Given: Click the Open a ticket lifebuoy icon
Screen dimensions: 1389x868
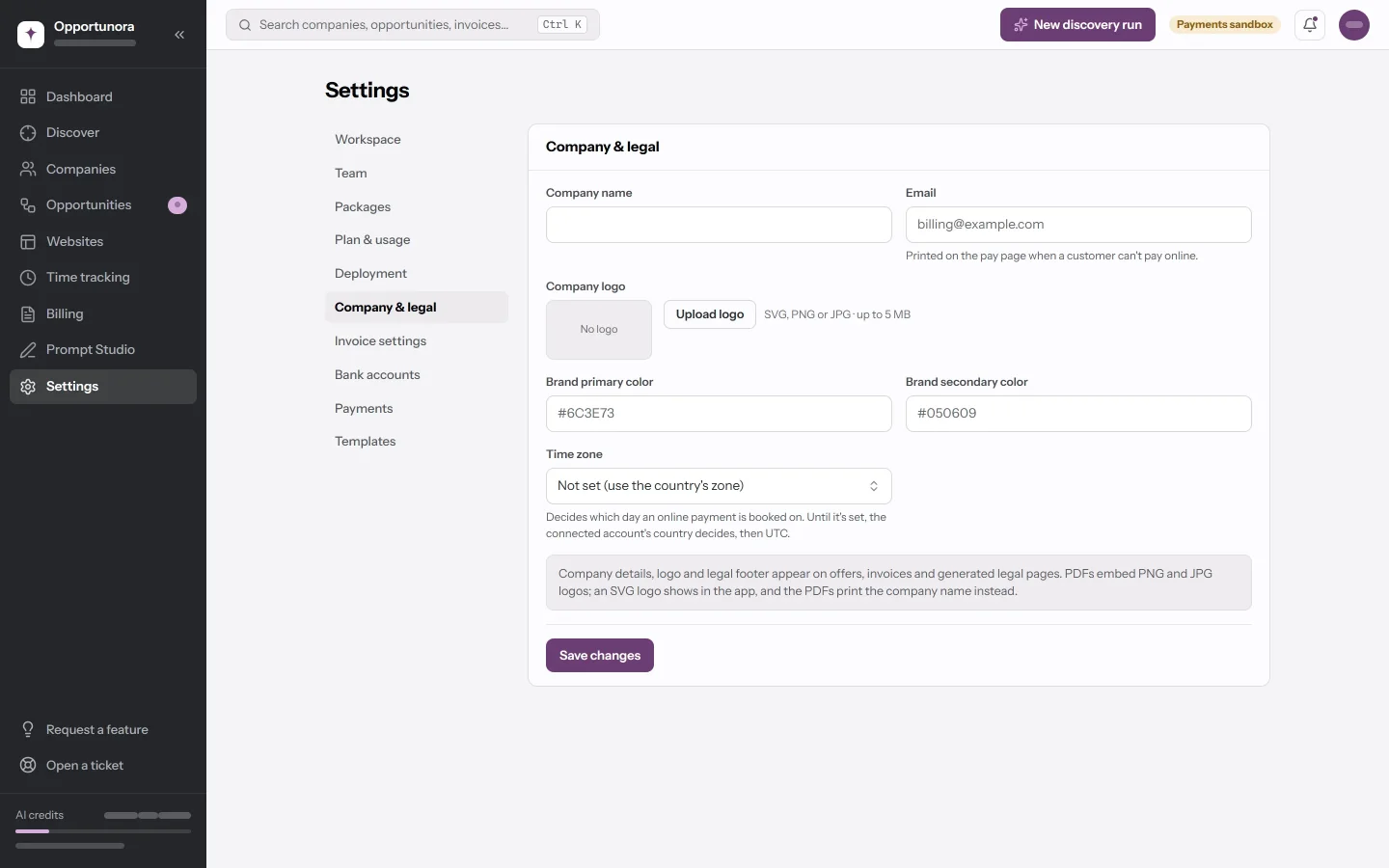Looking at the screenshot, I should click(28, 766).
